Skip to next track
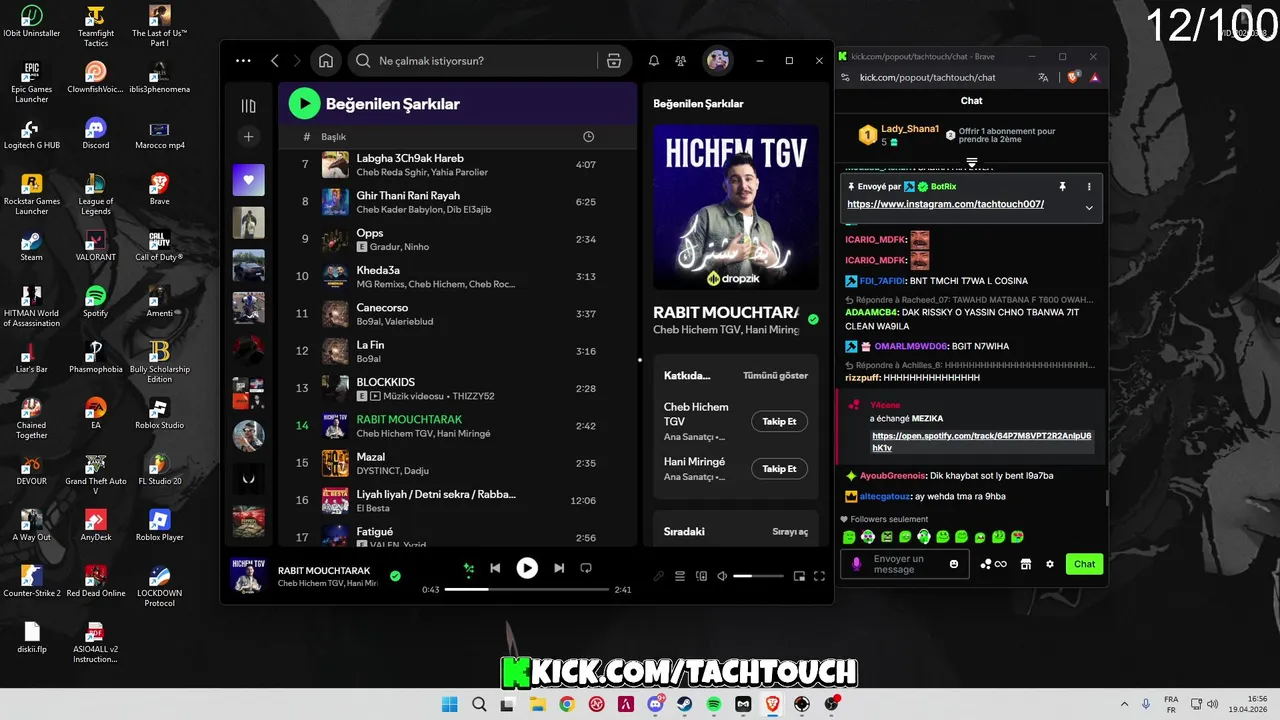The height and width of the screenshot is (720, 1280). (559, 568)
